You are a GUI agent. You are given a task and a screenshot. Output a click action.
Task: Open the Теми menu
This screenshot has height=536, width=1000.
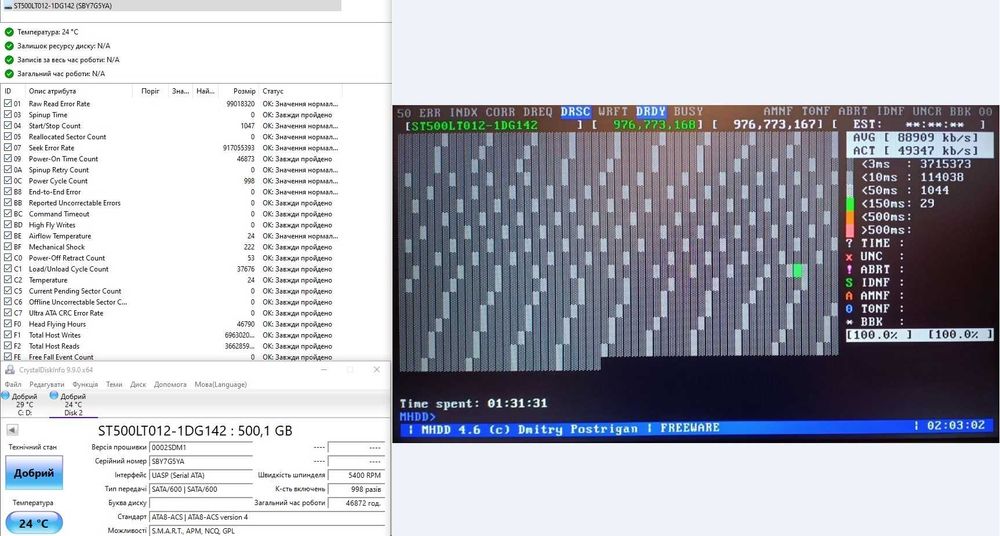(x=114, y=385)
